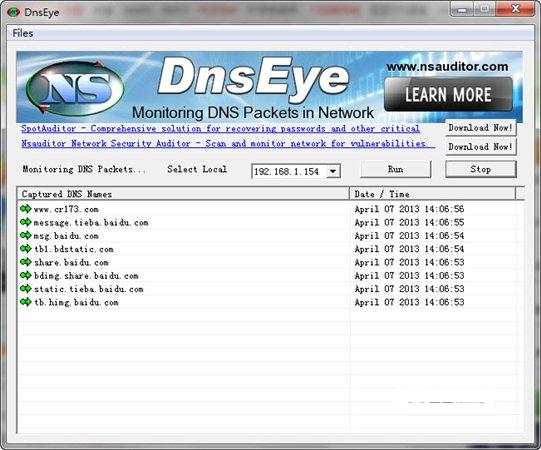Click green arrow icon beside message.tieba.baidu.com
This screenshot has height=450, width=541.
pyautogui.click(x=26, y=222)
